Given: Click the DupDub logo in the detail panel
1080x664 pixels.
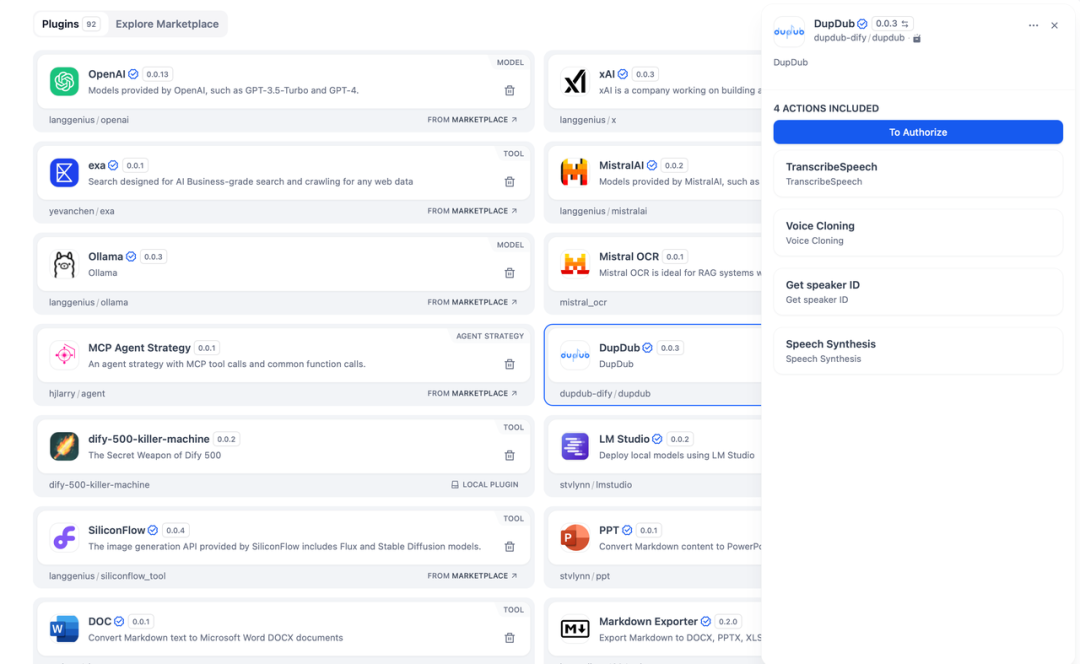Looking at the screenshot, I should coord(789,31).
